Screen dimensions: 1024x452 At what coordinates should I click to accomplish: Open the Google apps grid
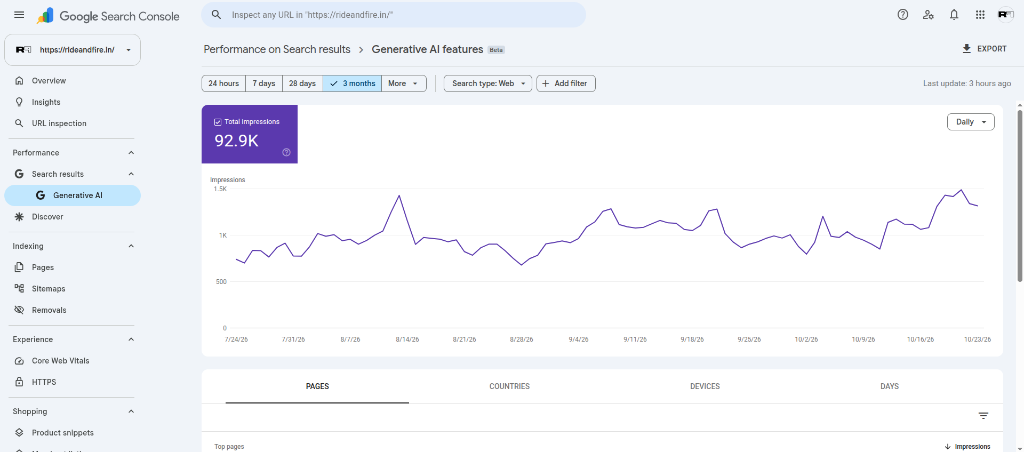(980, 14)
